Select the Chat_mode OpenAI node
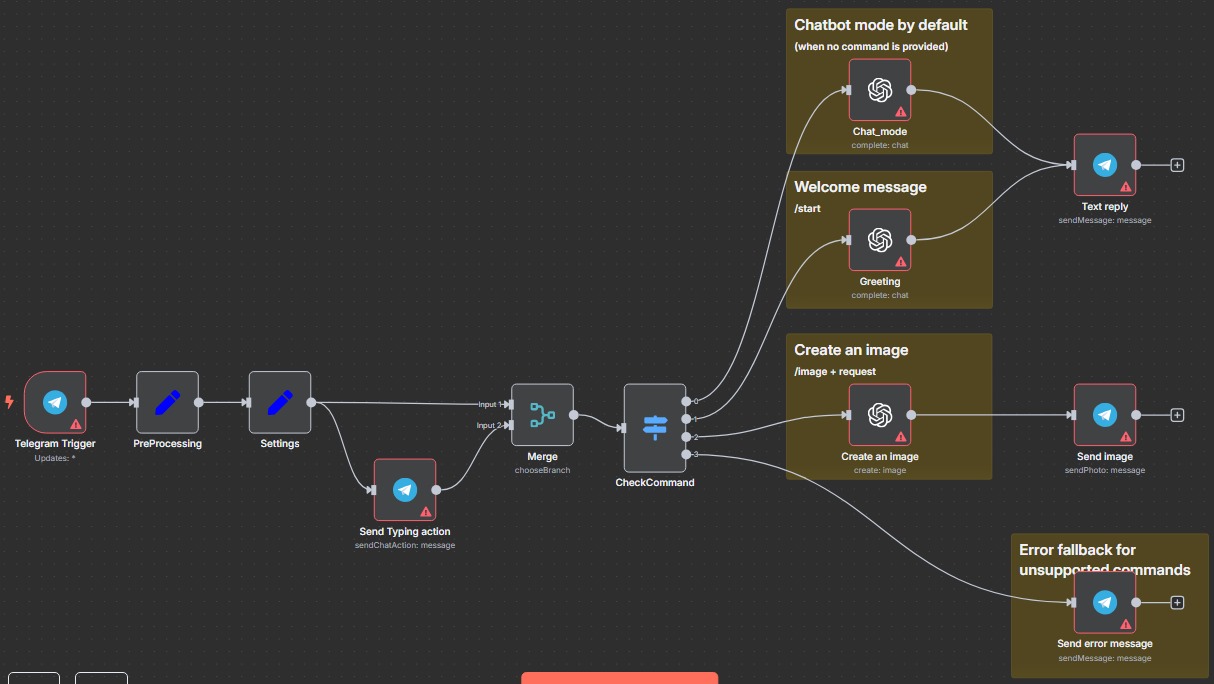 tap(880, 90)
